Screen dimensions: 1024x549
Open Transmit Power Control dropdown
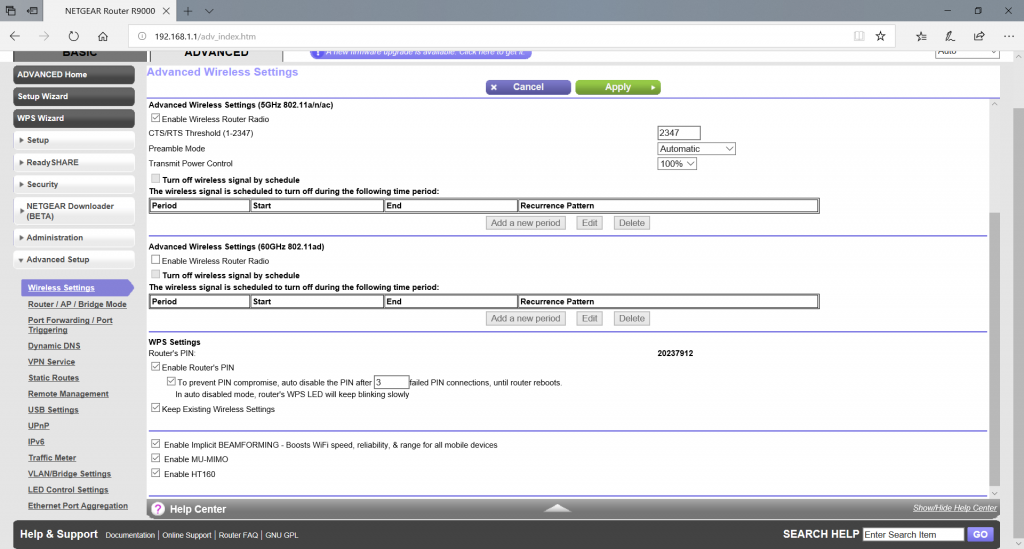pyautogui.click(x=677, y=163)
